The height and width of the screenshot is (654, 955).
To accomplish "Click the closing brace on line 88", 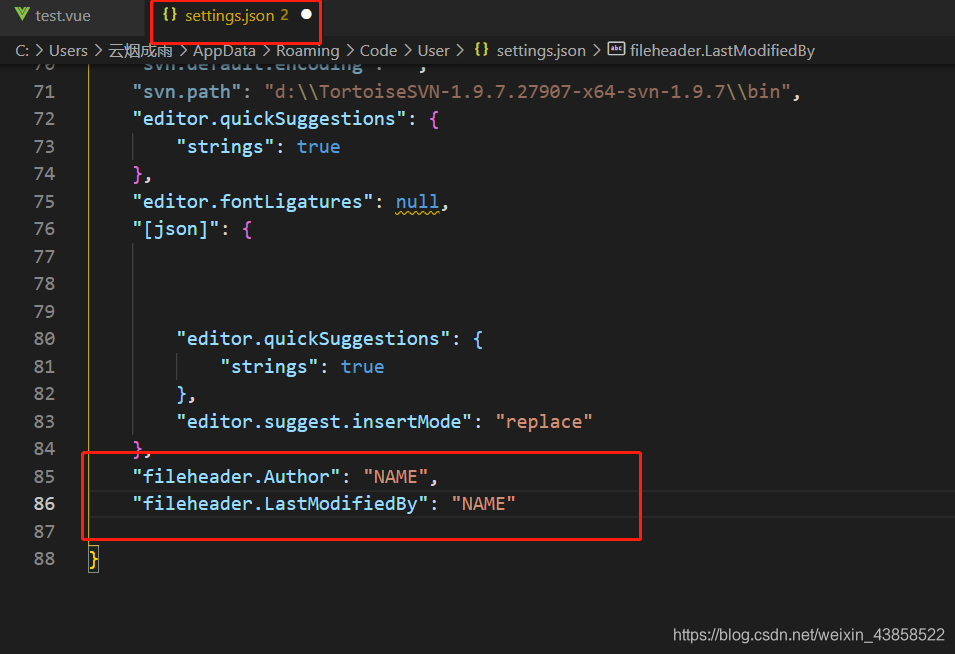I will pyautogui.click(x=92, y=559).
